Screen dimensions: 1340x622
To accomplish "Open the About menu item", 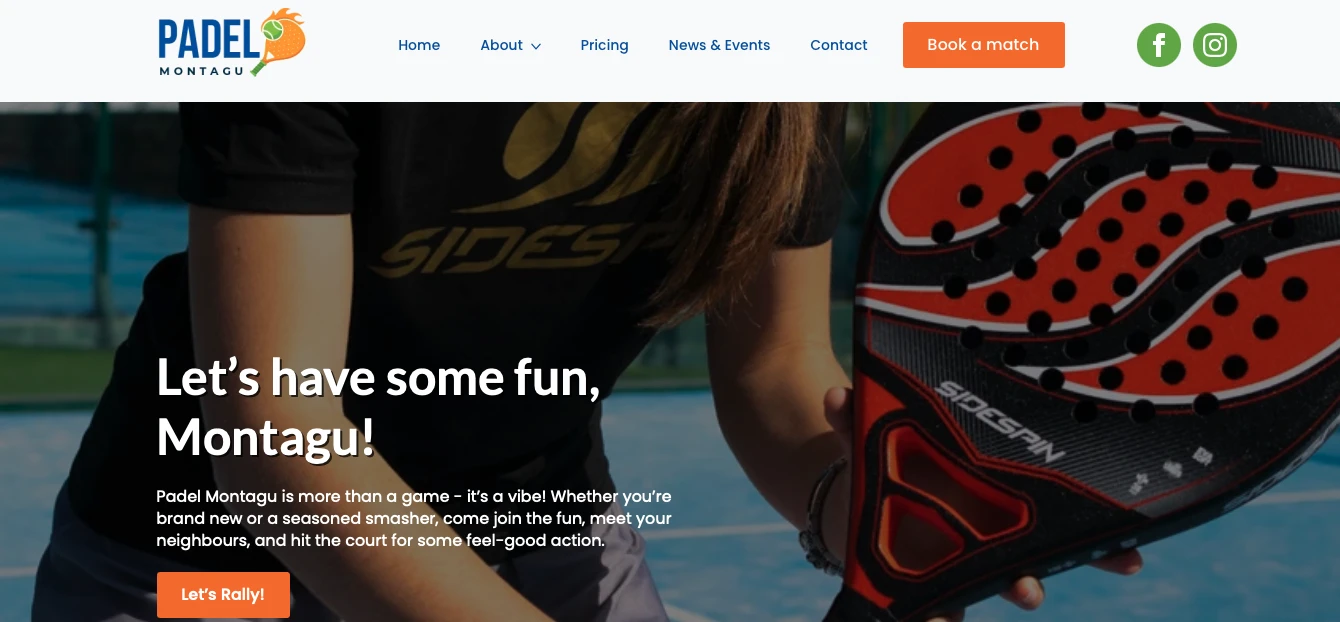I will [x=501, y=45].
